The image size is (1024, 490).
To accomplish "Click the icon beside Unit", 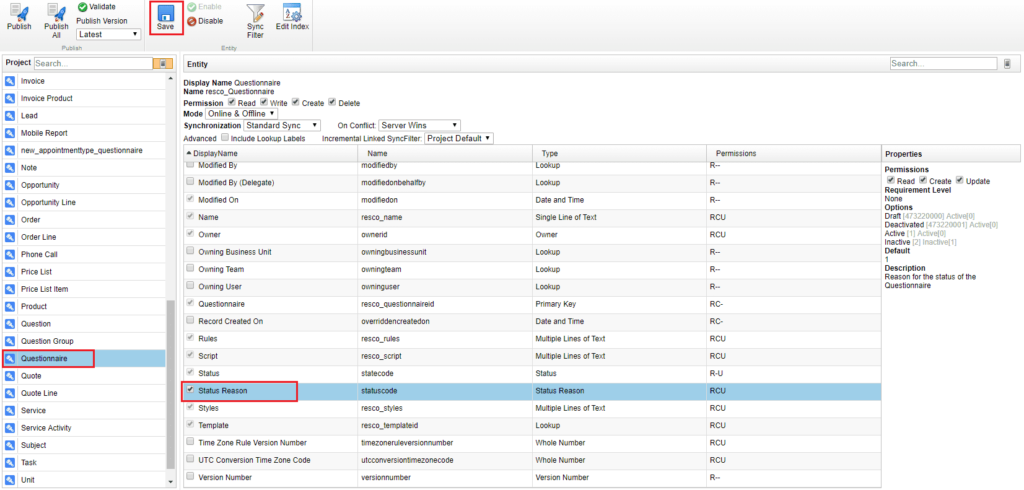I will 10,480.
